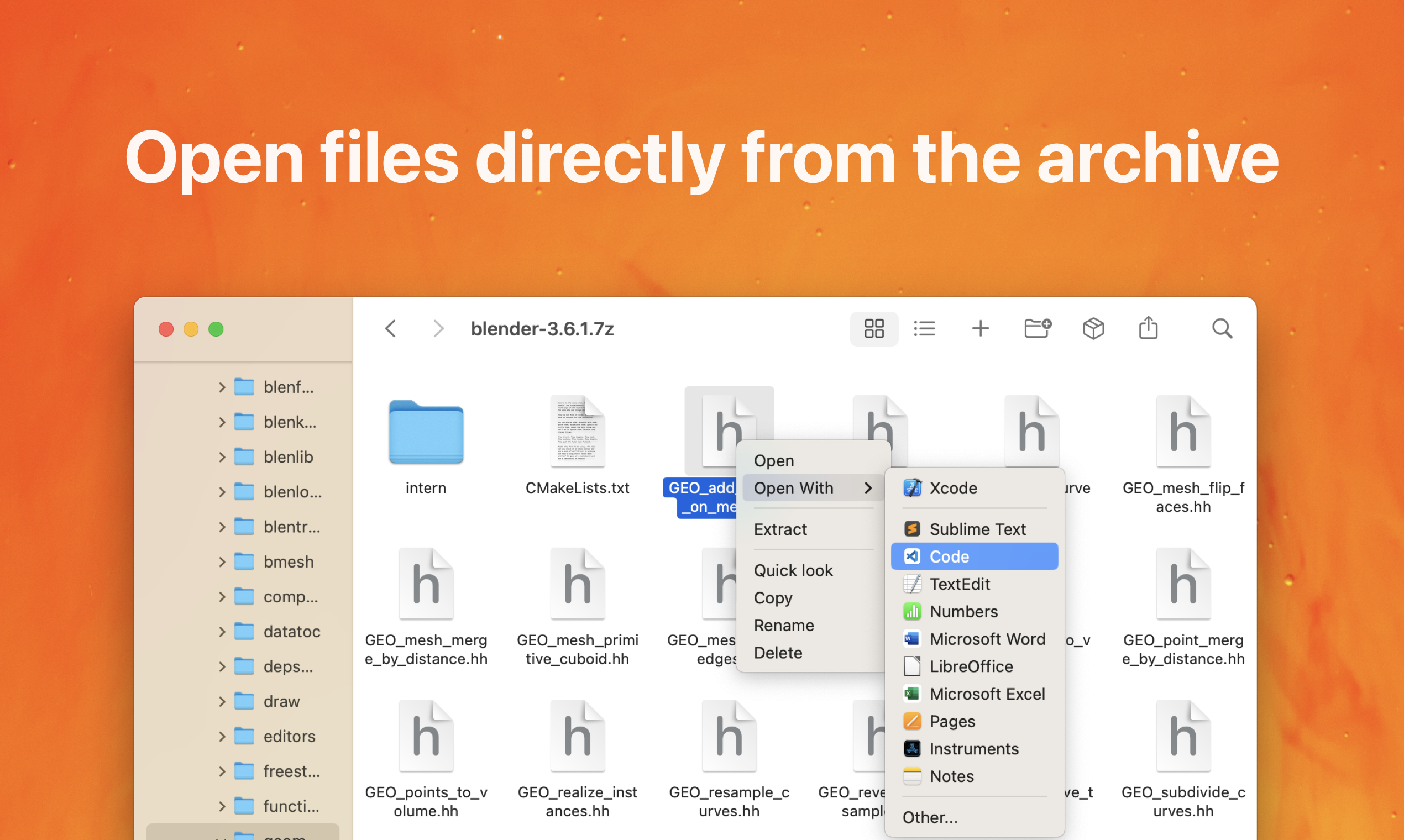
Task: Click Open in context menu
Action: [814, 461]
